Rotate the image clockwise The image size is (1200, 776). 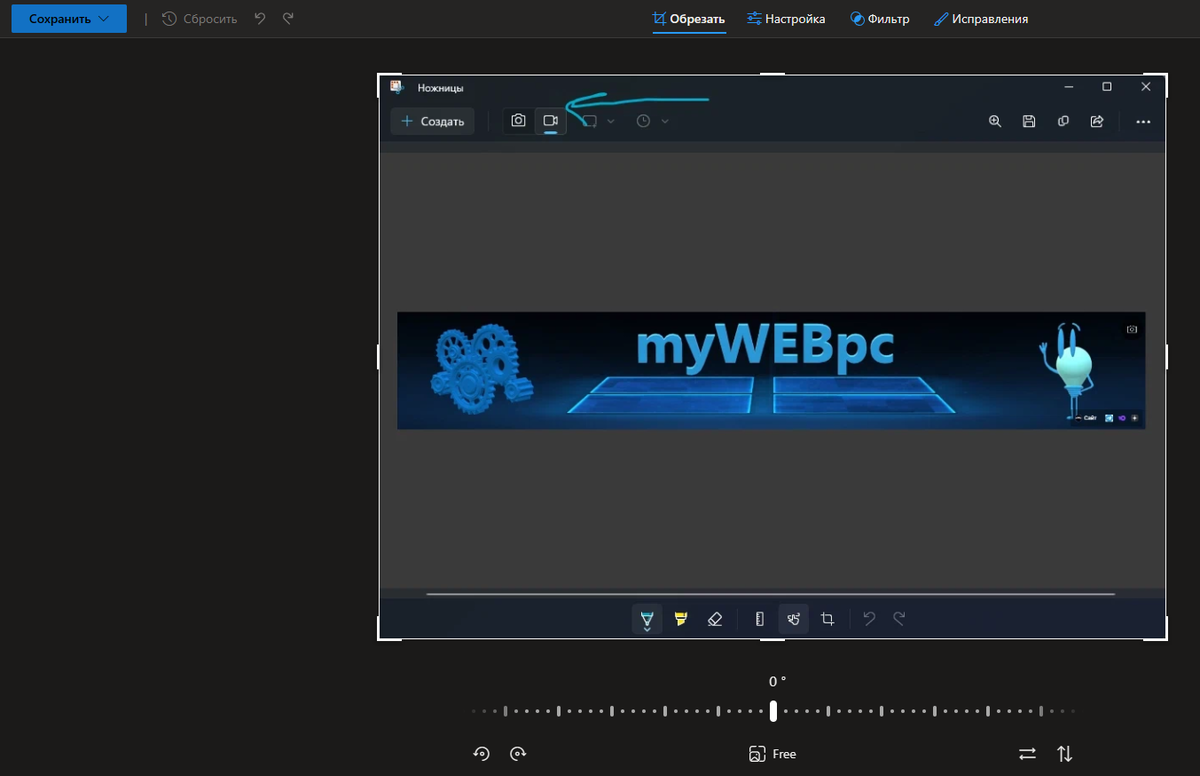tap(518, 754)
